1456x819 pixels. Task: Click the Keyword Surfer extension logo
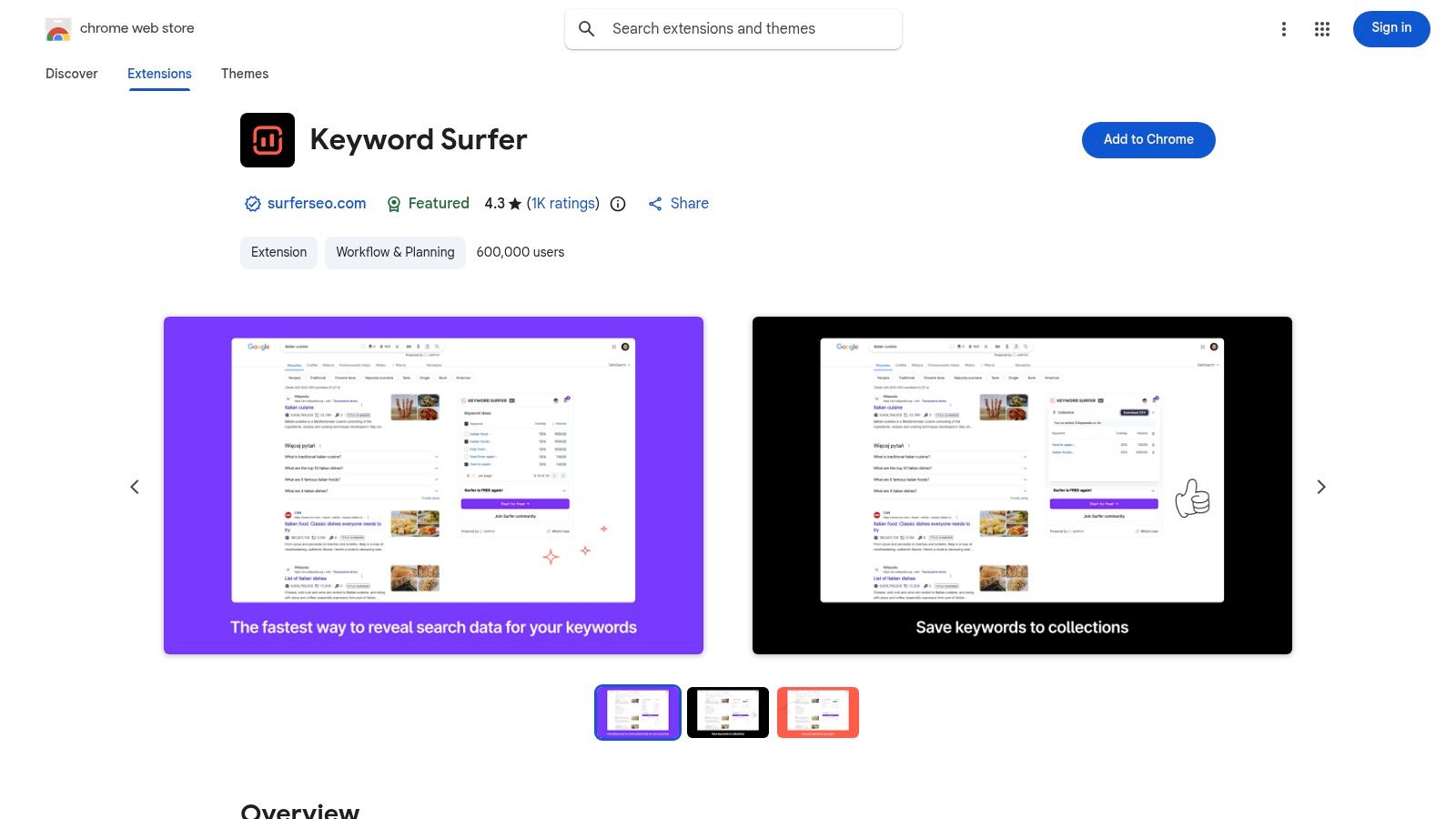267,140
